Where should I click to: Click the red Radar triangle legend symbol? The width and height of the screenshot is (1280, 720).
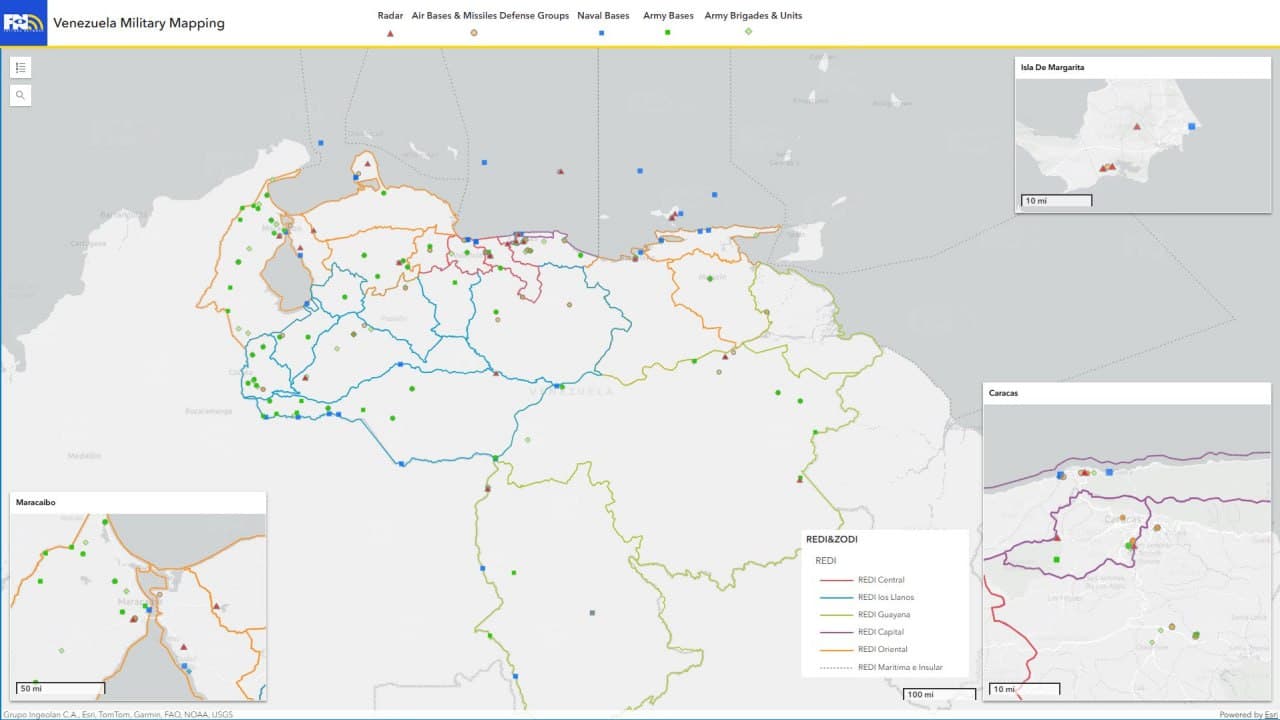coord(390,31)
